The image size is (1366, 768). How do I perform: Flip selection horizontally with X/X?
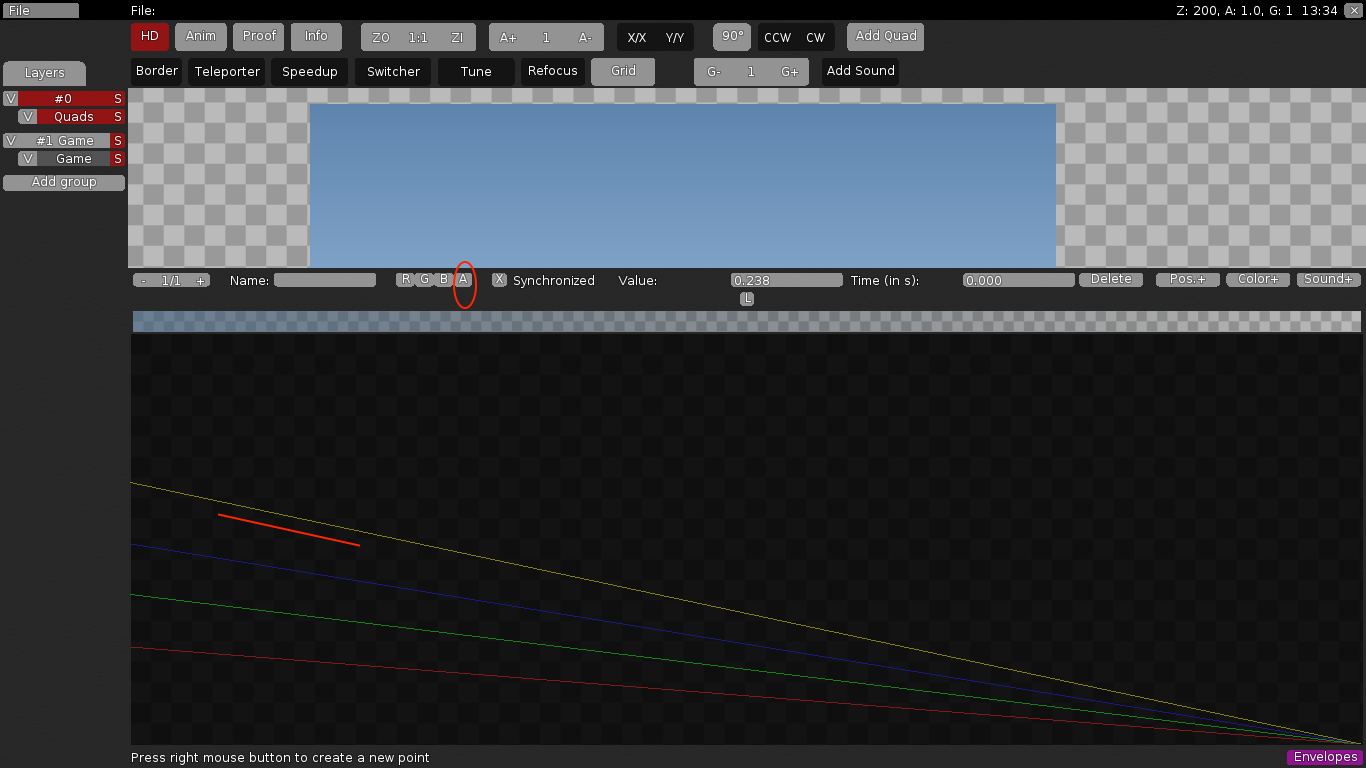(636, 38)
